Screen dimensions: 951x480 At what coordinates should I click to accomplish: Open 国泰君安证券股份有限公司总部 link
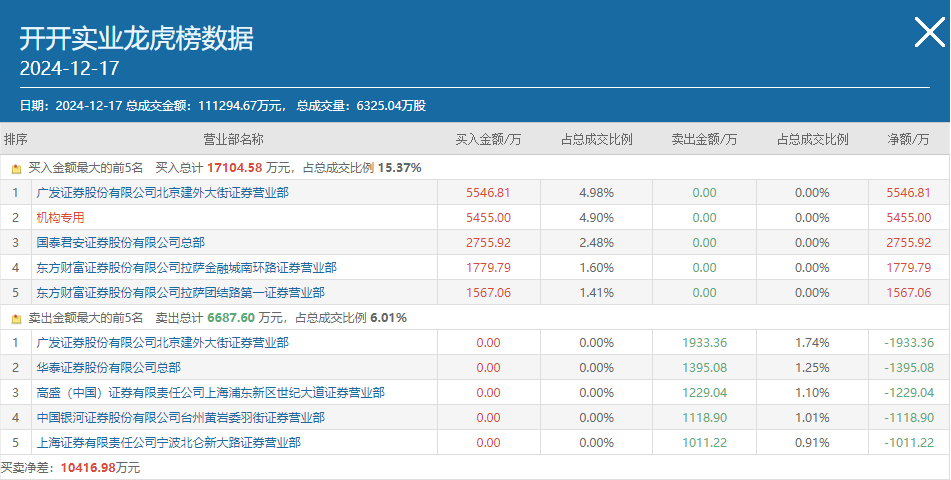(121, 243)
